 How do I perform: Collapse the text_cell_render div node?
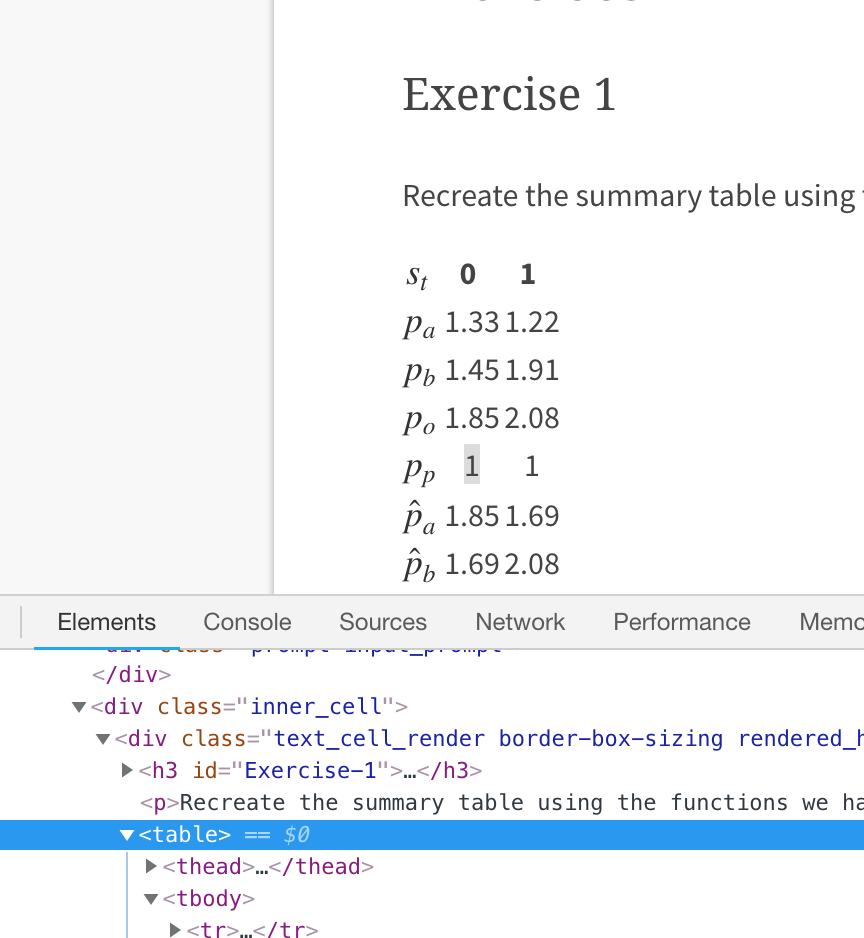[102, 738]
